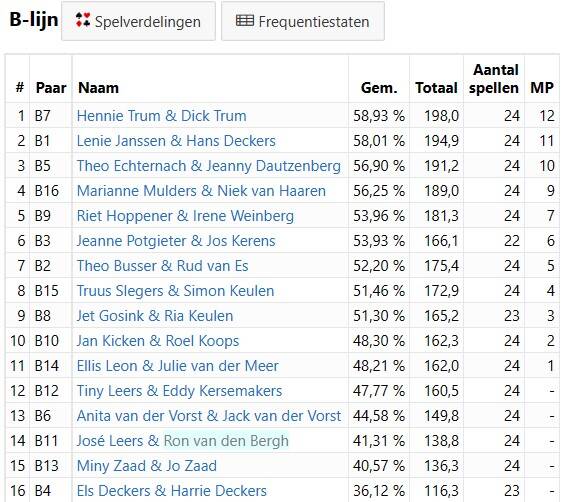Select José Leers & Ron van den Bergh

(x=182, y=441)
